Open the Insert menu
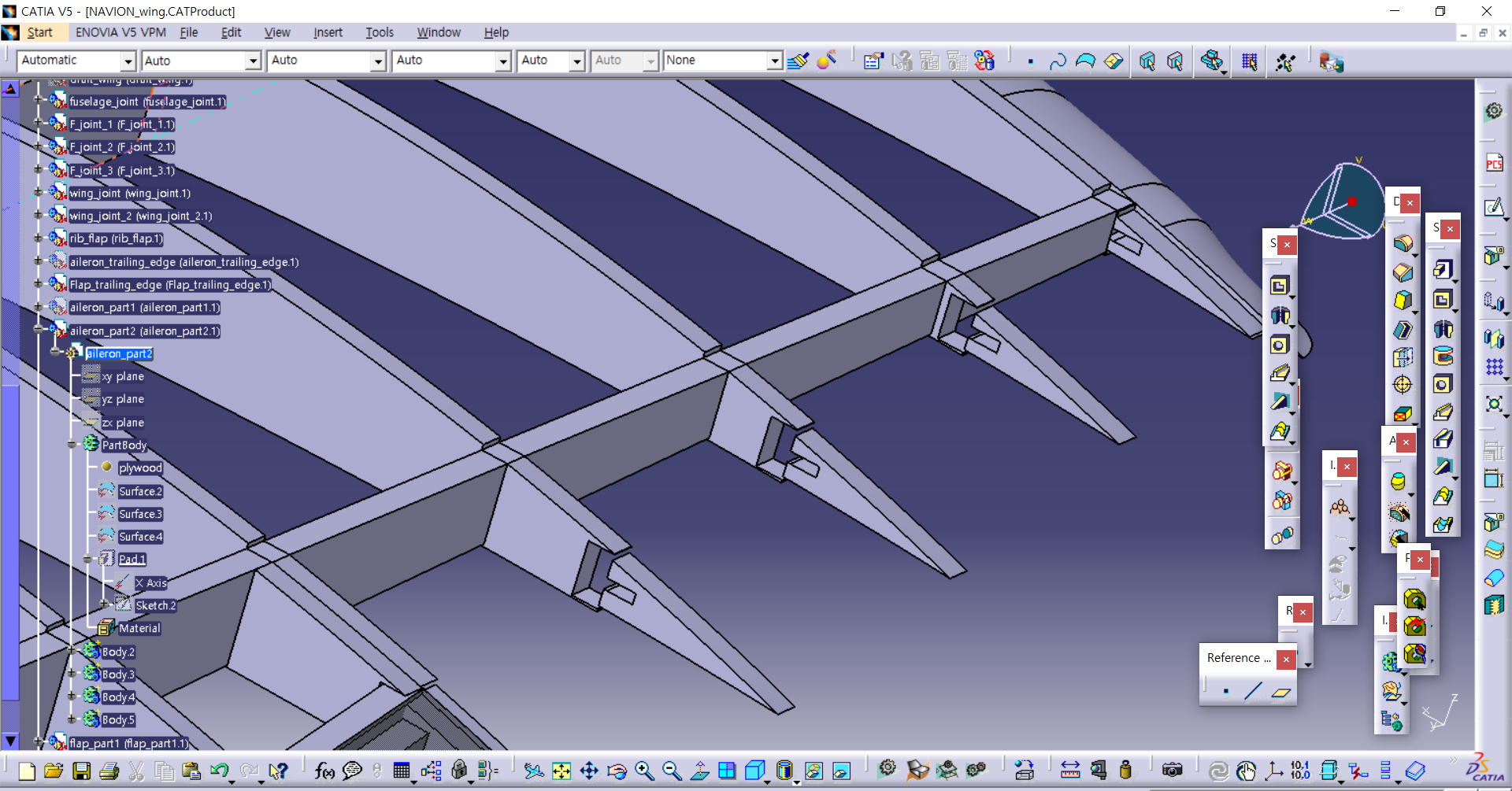This screenshot has width=1512, height=791. tap(328, 32)
